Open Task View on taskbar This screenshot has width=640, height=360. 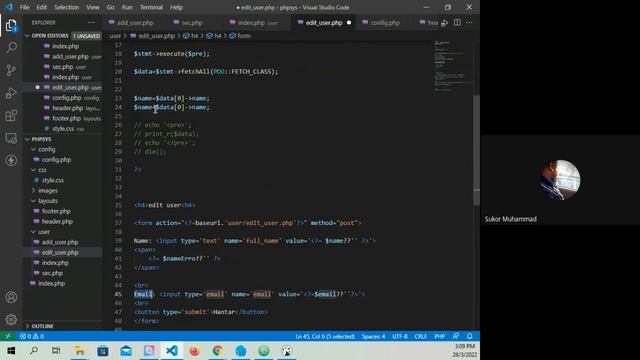point(56,351)
